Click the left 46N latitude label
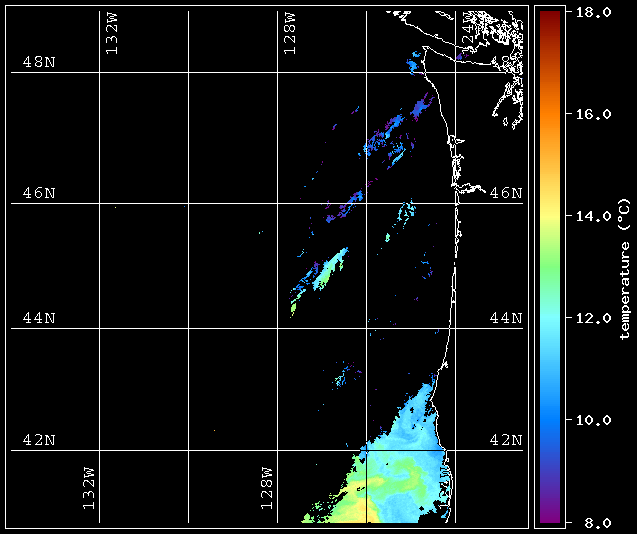 (39, 193)
